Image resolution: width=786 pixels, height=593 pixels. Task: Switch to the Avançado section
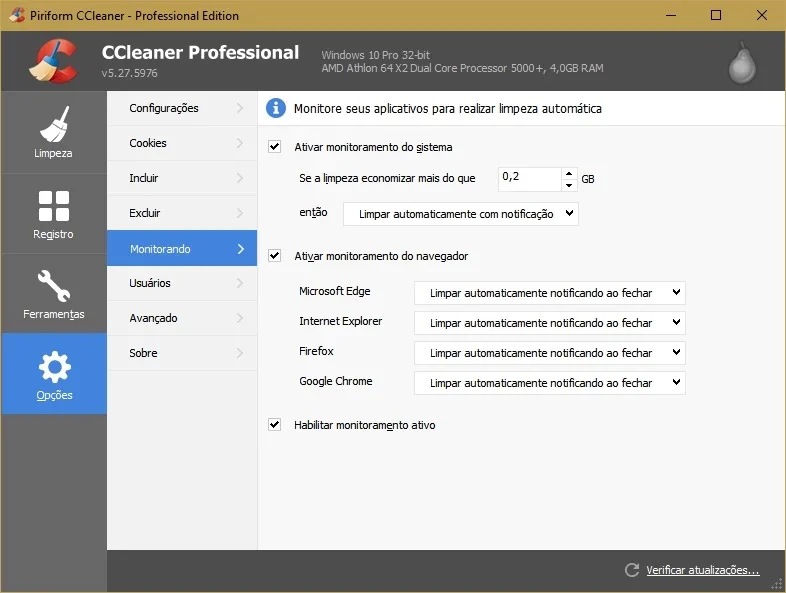pos(182,318)
